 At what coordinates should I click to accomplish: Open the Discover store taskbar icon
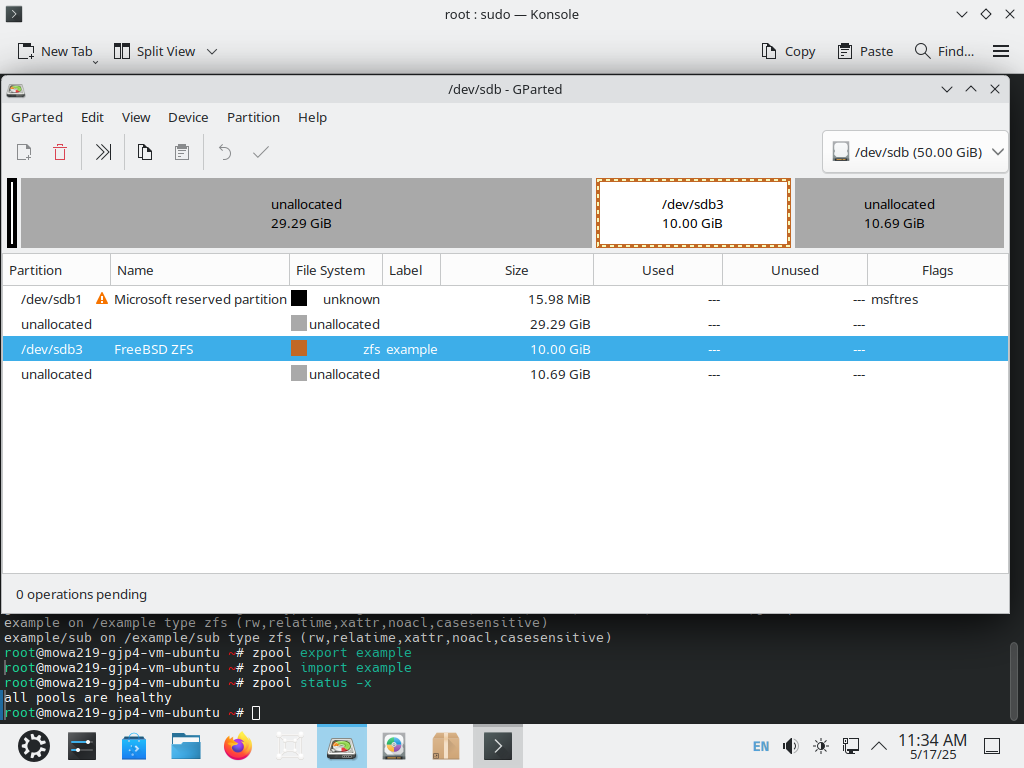134,746
